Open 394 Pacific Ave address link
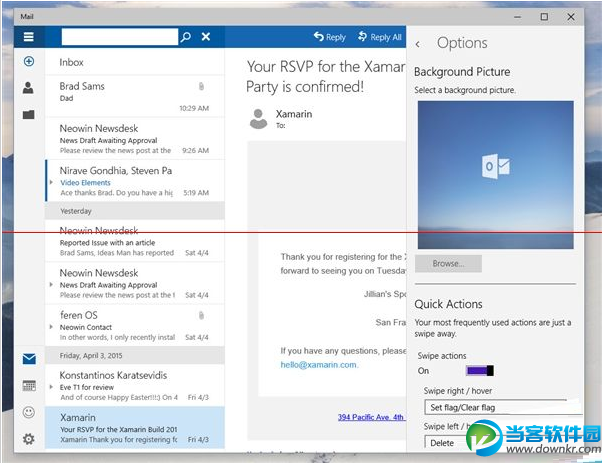 pos(371,417)
